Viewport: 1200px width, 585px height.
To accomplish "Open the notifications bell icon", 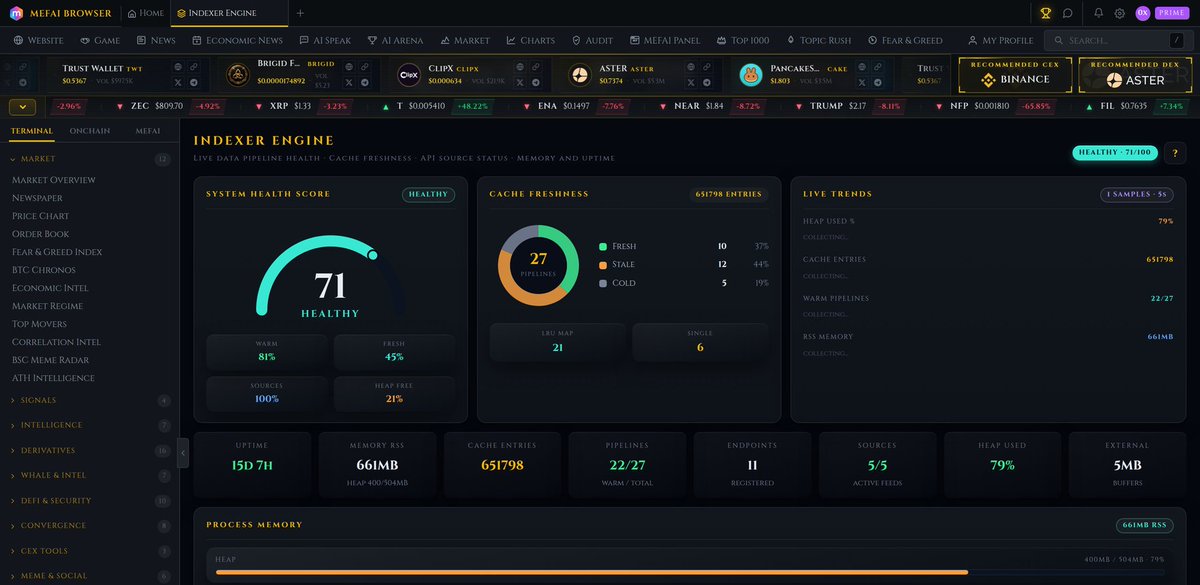I will coord(1098,13).
